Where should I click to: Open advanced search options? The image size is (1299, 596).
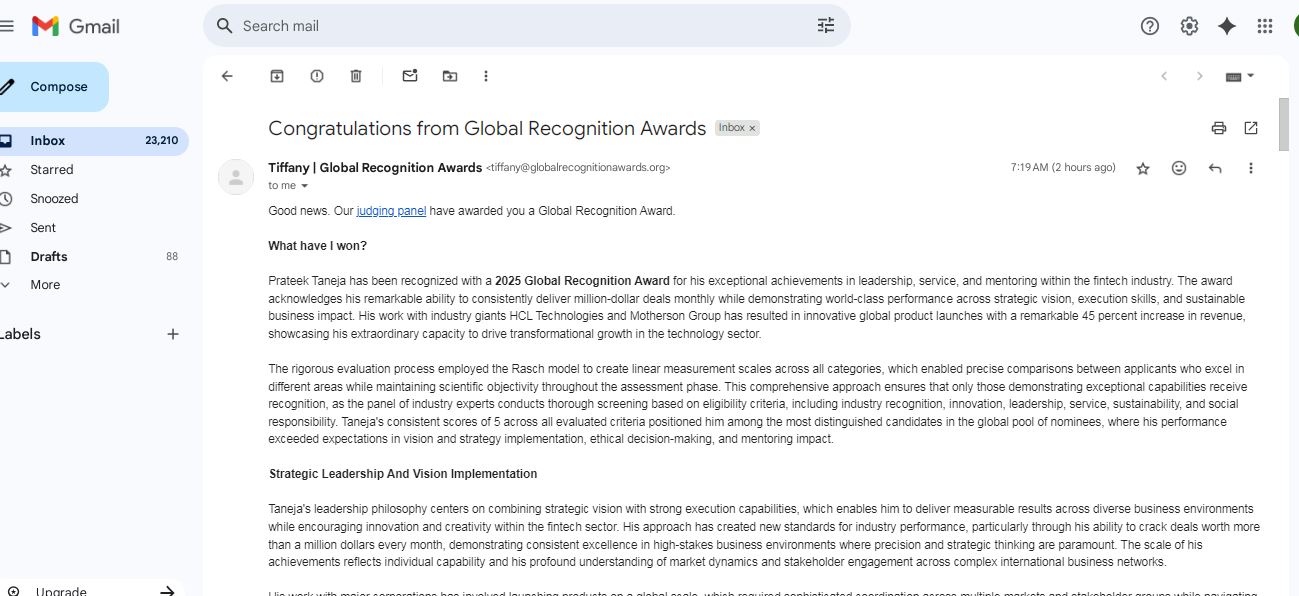tap(825, 25)
